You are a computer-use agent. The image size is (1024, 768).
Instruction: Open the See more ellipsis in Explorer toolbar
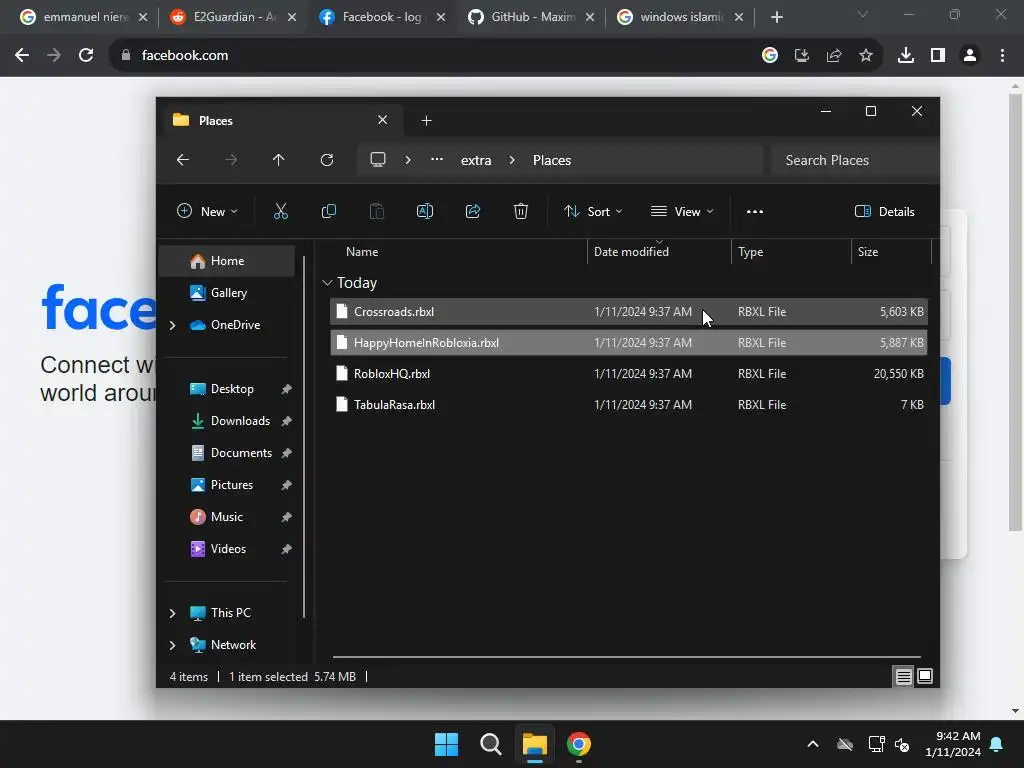point(755,212)
